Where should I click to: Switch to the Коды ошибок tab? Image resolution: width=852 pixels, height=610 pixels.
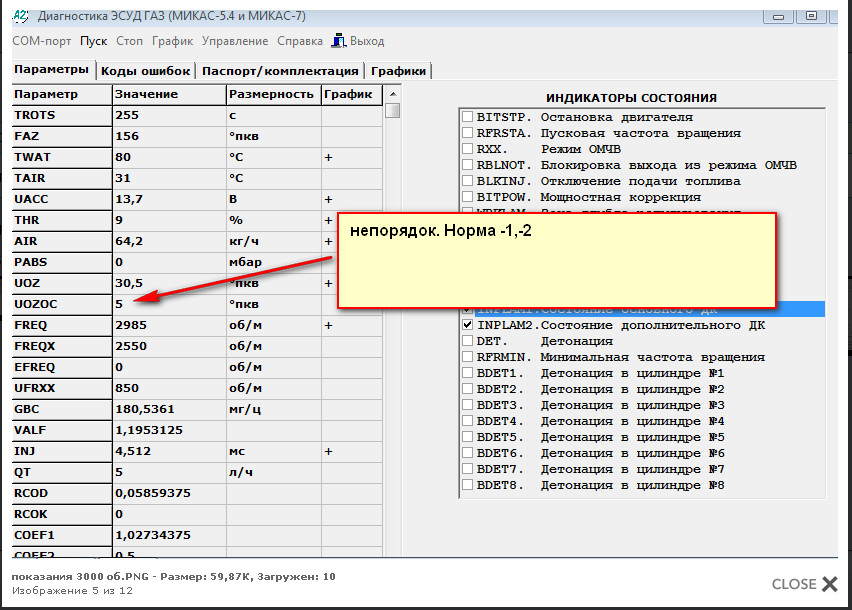point(146,71)
